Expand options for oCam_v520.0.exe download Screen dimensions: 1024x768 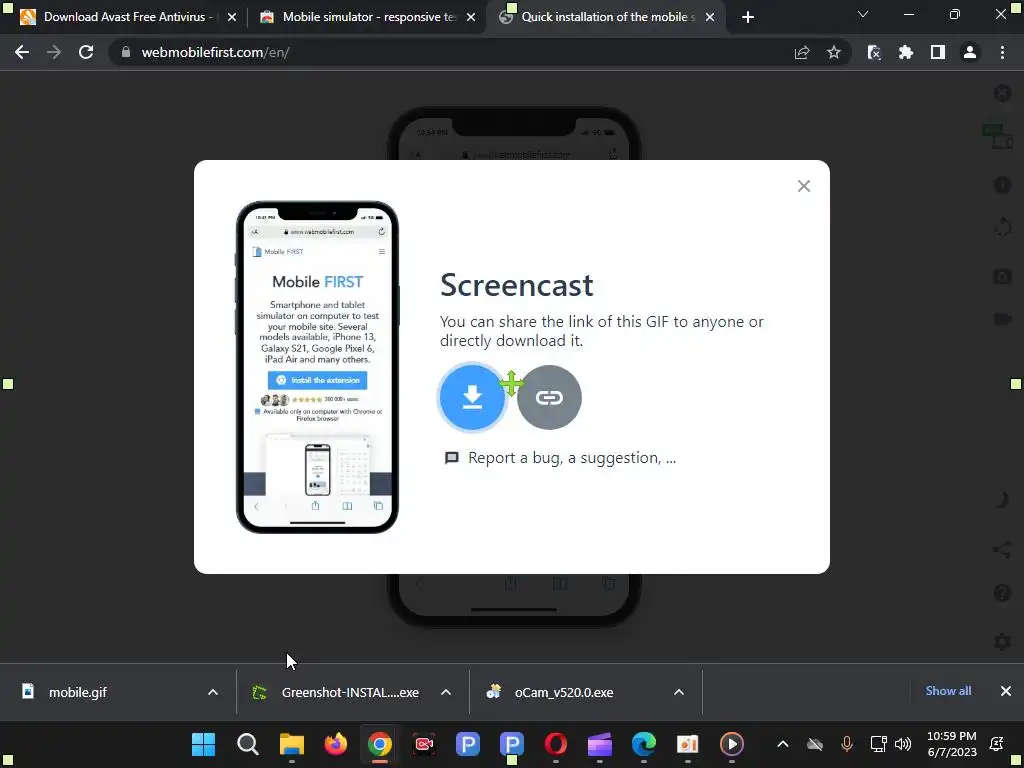679,692
